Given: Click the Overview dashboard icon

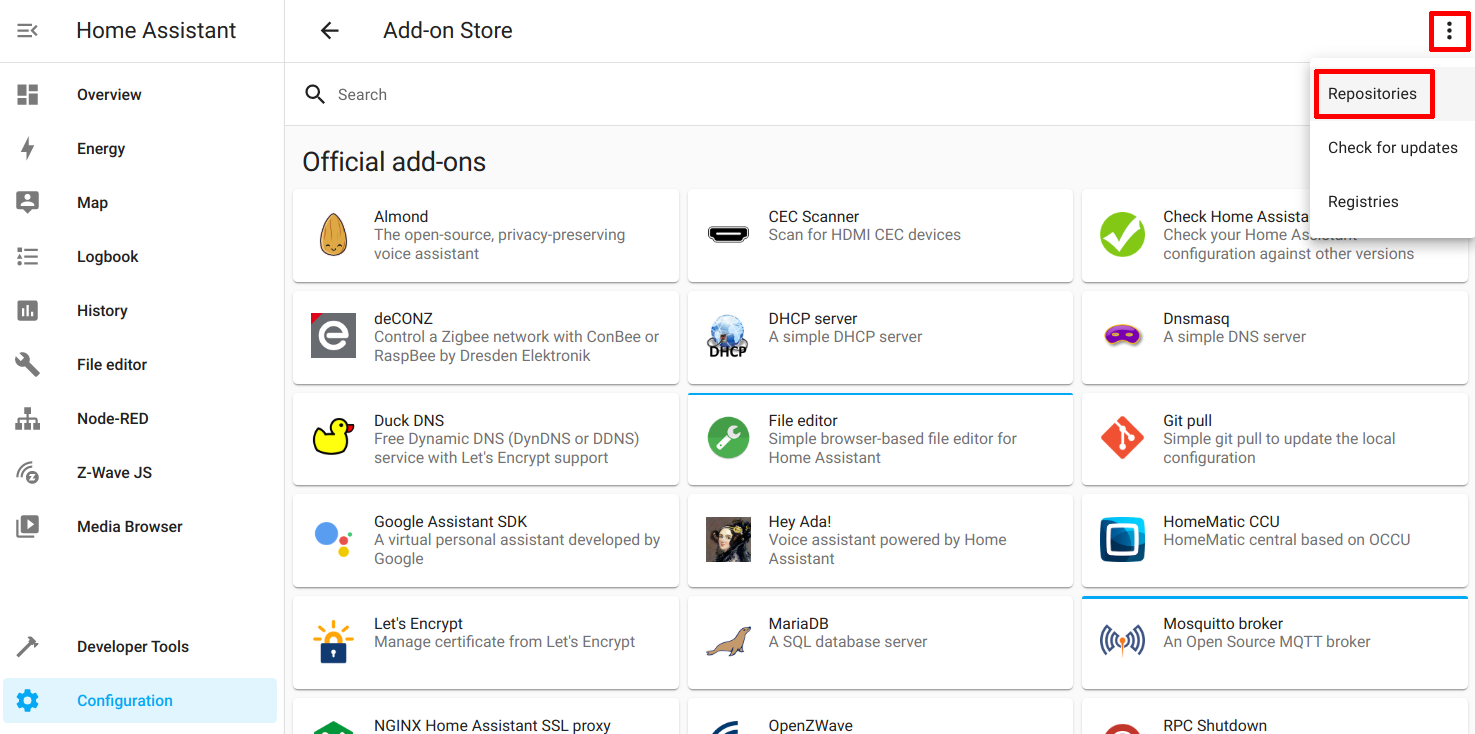Looking at the screenshot, I should point(28,95).
